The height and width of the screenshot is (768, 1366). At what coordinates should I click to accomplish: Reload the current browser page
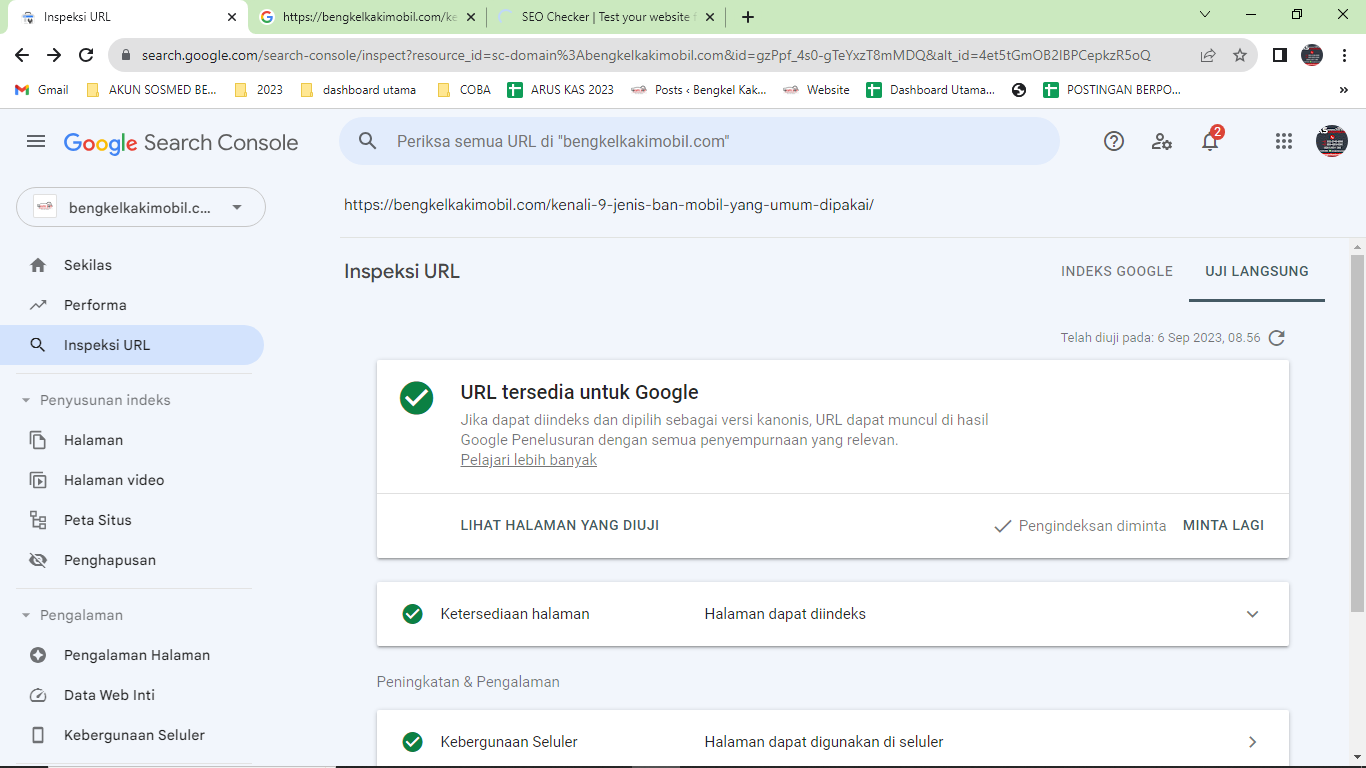click(86, 55)
